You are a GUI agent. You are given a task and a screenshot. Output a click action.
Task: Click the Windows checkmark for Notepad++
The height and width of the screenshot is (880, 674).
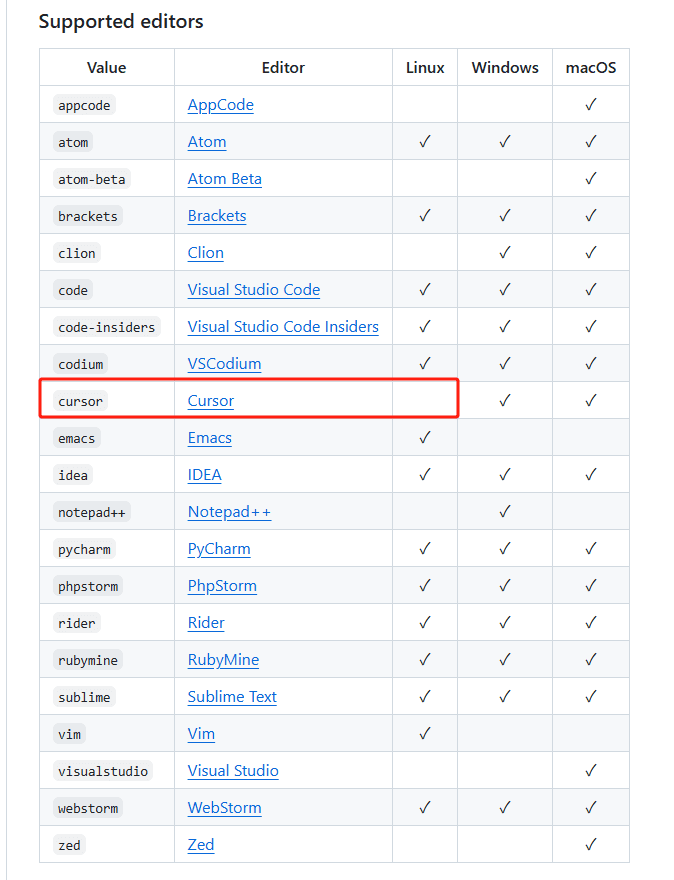pos(505,512)
